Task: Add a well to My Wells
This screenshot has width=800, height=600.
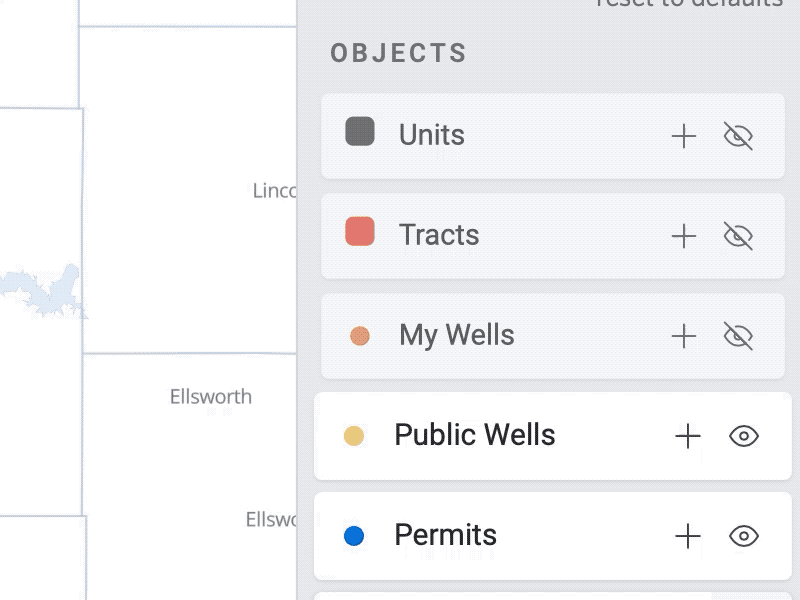Action: tap(684, 336)
